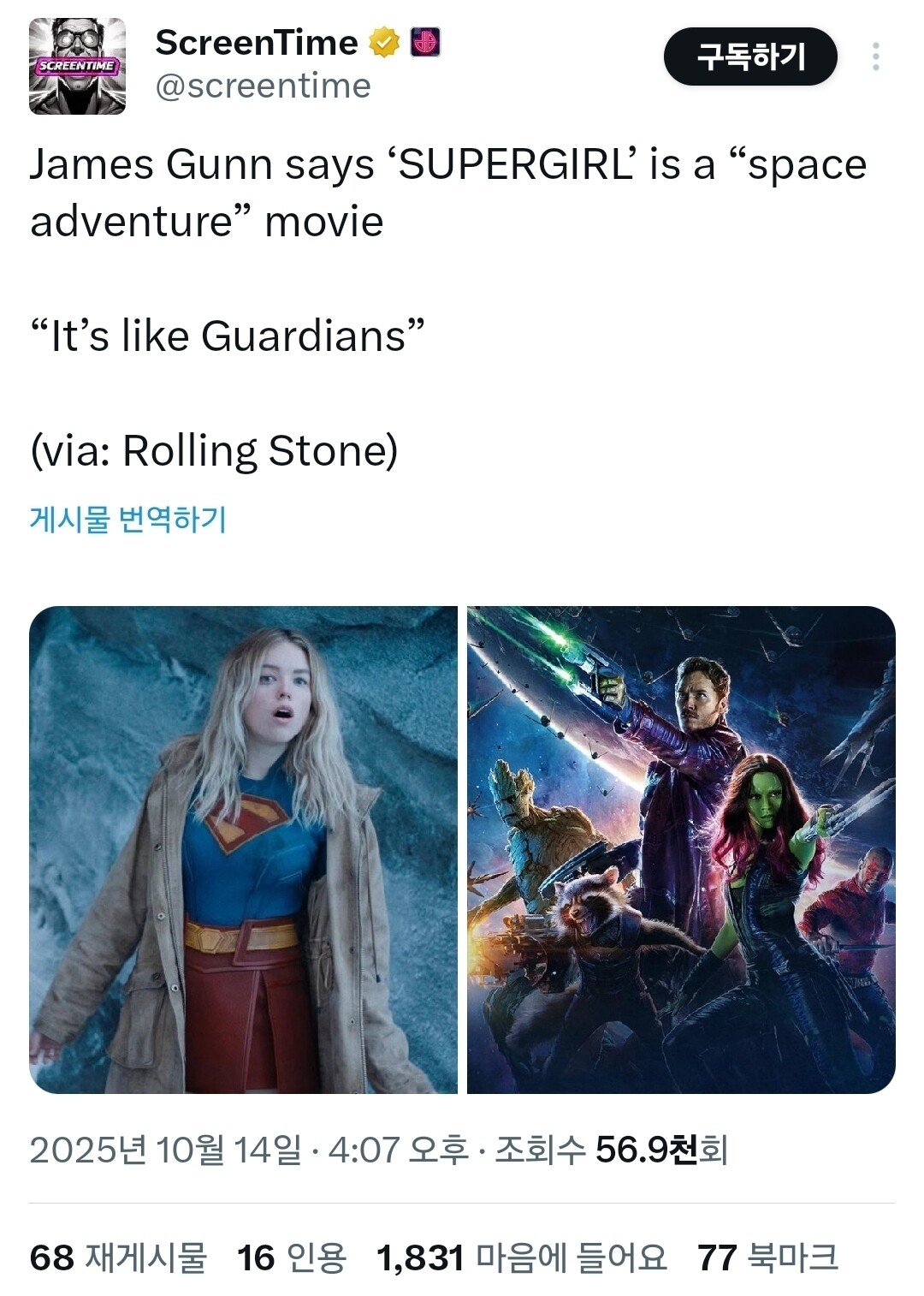Viewport: 924px width, 1296px height.
Task: Click the pink affiliate badge icon
Action: (x=425, y=42)
